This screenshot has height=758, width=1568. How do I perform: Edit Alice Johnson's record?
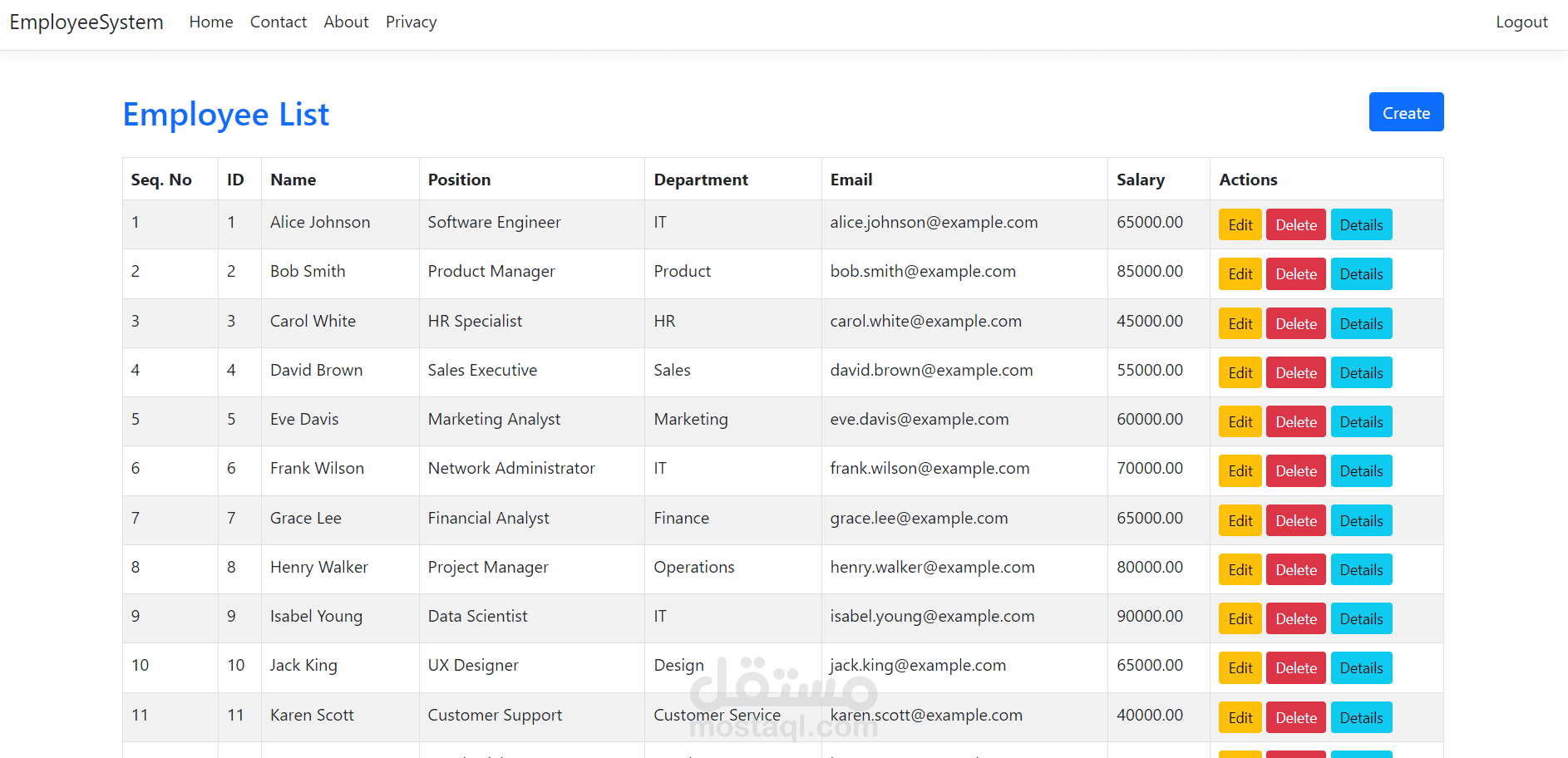[1240, 225]
